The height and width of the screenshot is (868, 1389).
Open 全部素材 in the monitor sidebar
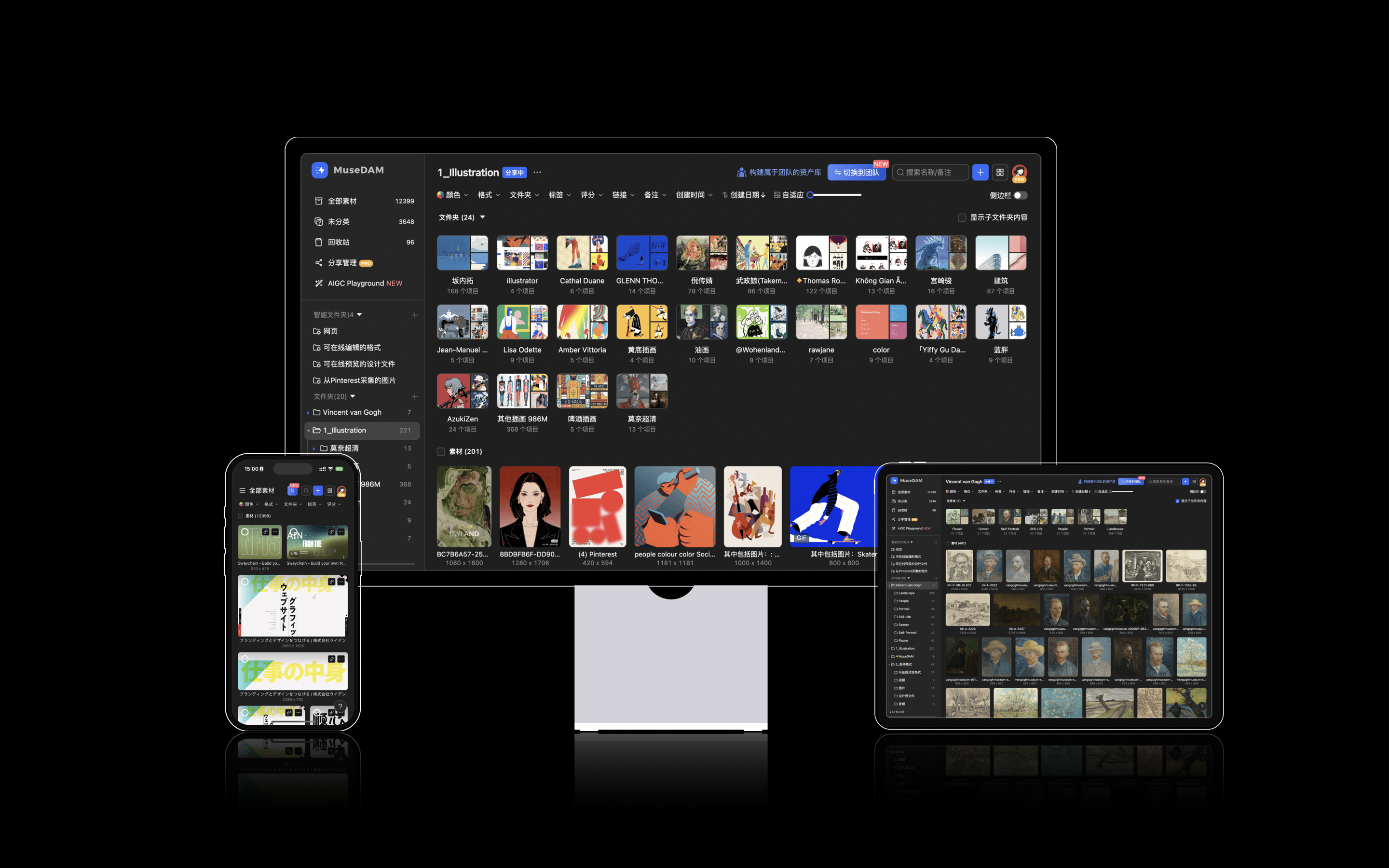364,201
